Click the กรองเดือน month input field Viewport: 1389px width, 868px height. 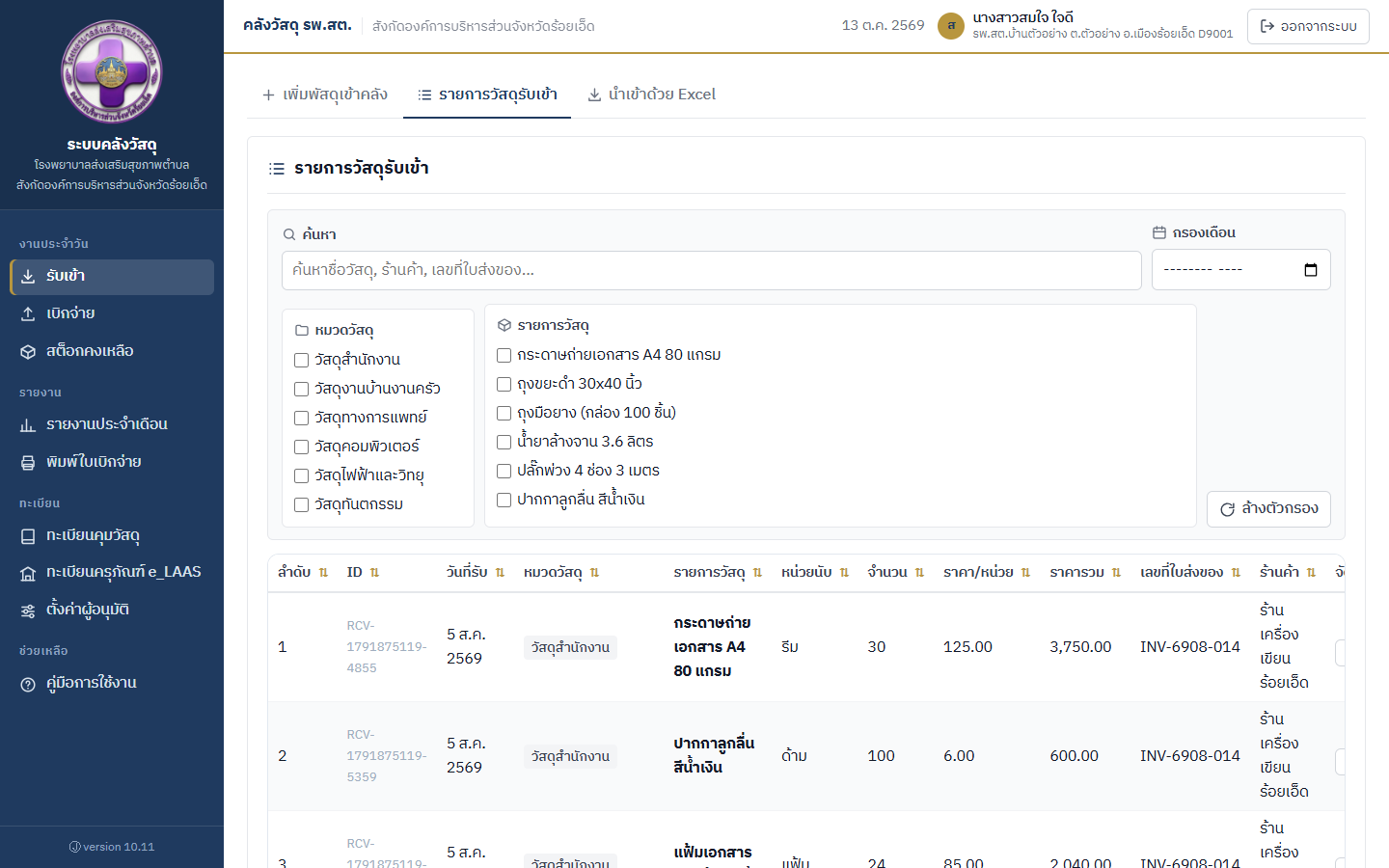coord(1241,270)
